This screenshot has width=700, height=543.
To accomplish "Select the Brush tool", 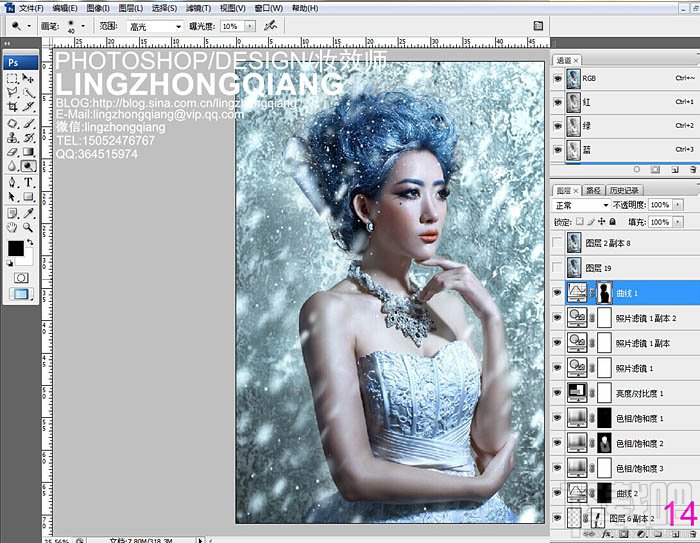I will (28, 123).
